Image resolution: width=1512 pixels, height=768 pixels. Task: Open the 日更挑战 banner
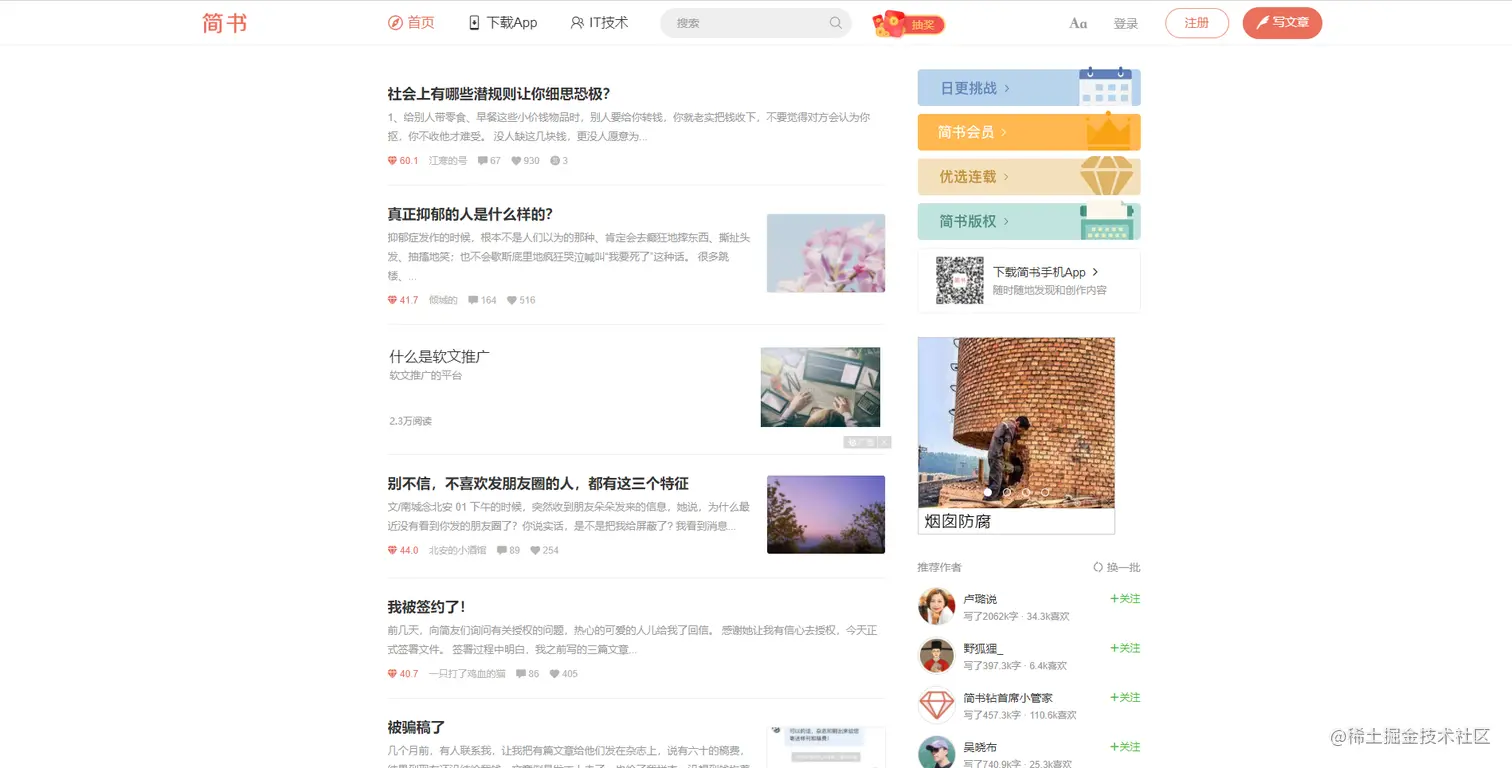(x=1029, y=87)
